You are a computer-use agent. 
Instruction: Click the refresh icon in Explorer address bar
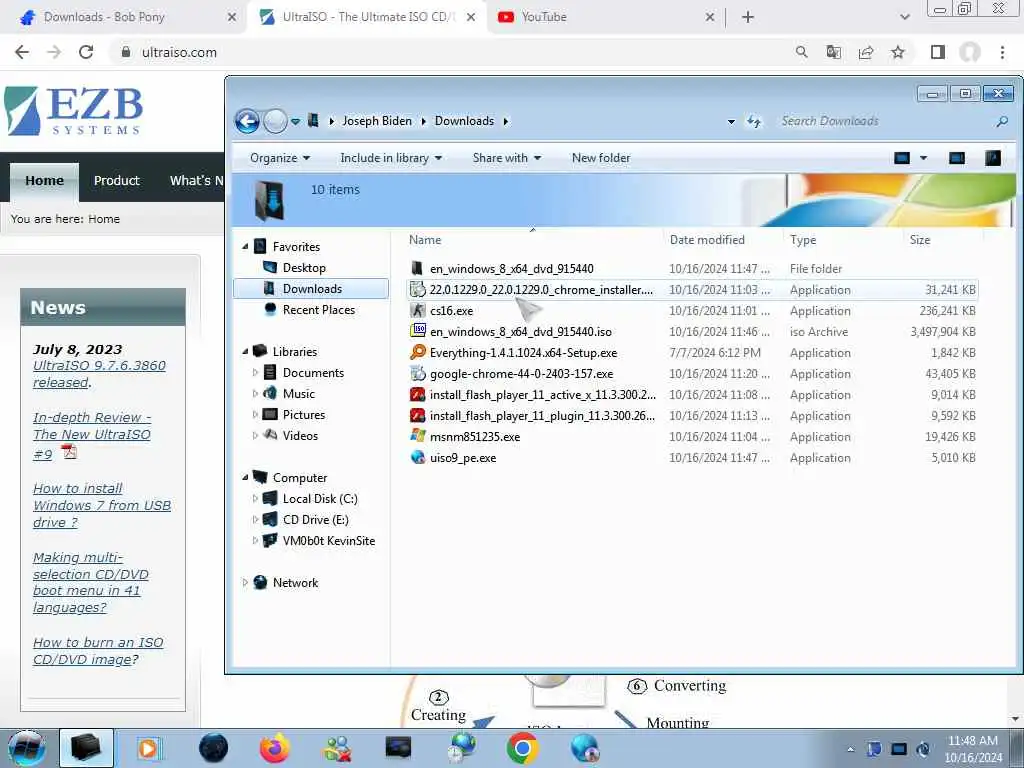[754, 121]
